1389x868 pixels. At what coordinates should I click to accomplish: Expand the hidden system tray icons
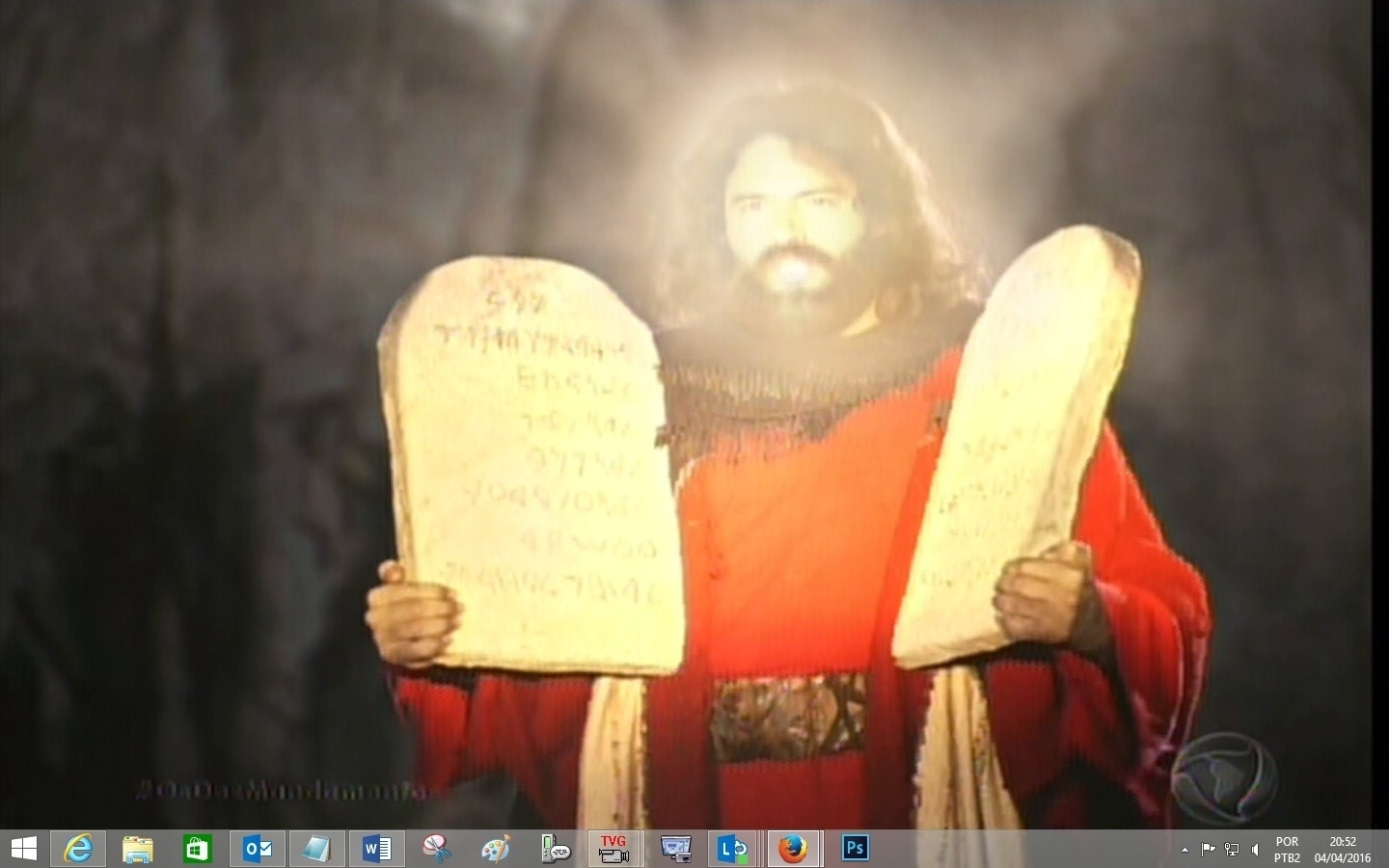(x=1185, y=850)
